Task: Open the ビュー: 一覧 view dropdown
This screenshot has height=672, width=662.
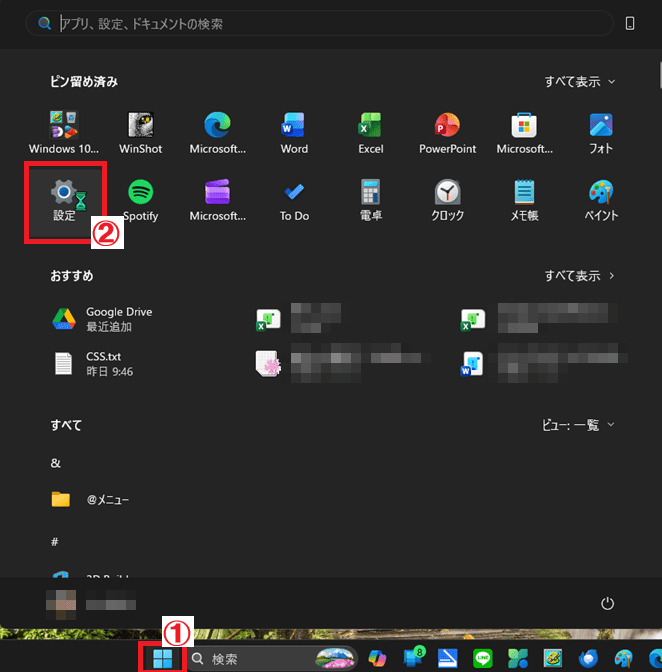Action: point(578,425)
